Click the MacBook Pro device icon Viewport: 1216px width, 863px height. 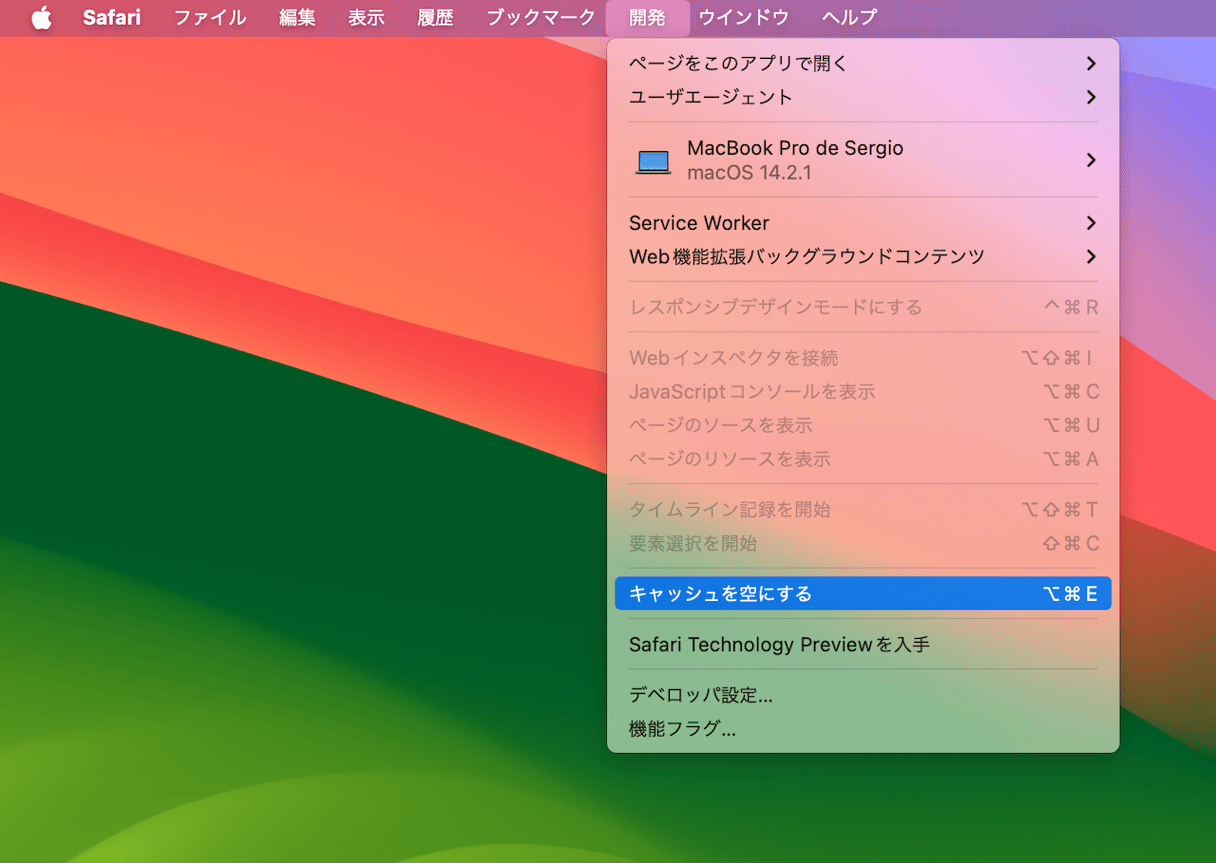click(653, 161)
